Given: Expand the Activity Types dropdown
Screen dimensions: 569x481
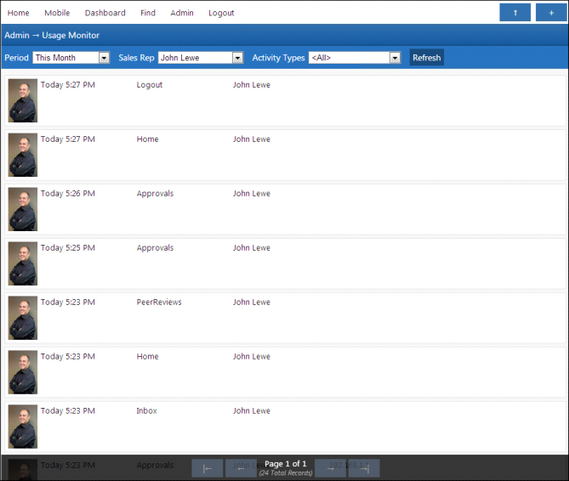Looking at the screenshot, I should 355,58.
